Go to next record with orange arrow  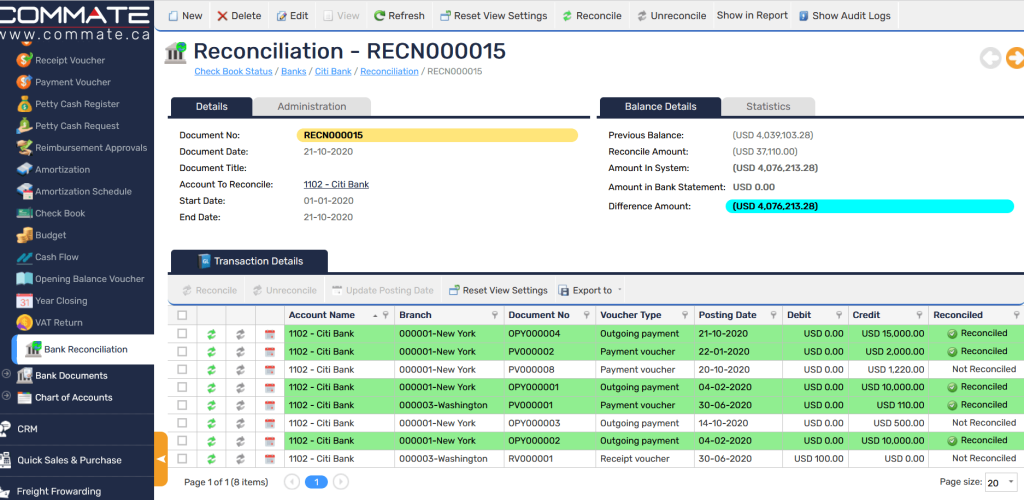point(1015,59)
